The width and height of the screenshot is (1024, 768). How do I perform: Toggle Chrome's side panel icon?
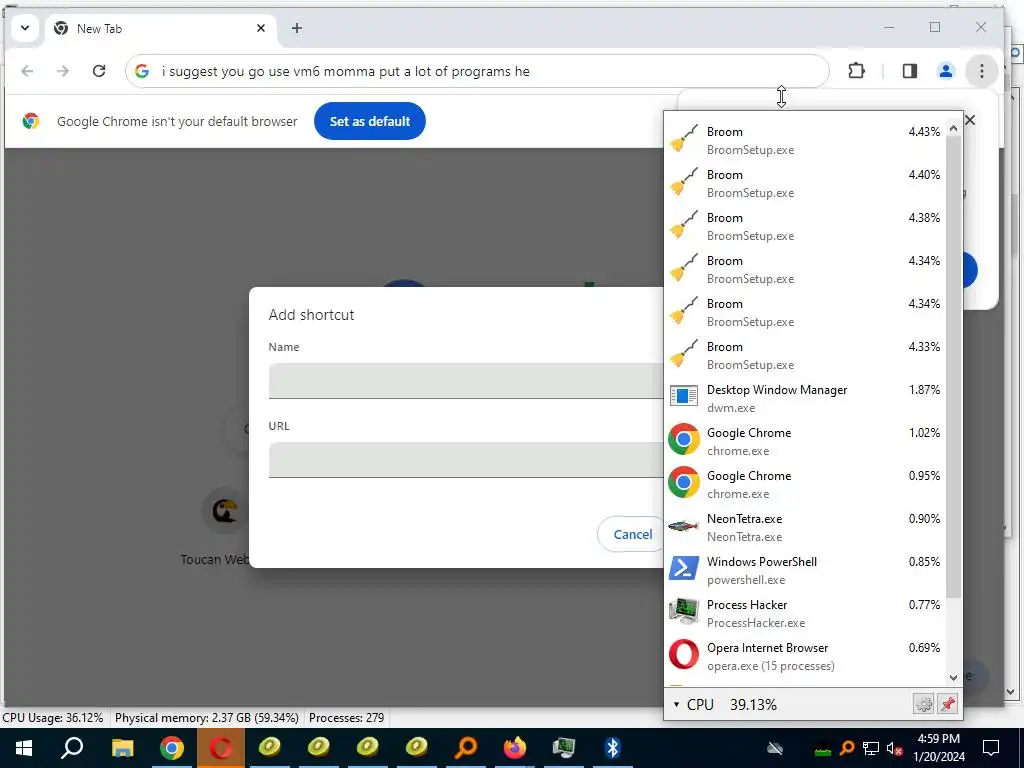coord(910,71)
